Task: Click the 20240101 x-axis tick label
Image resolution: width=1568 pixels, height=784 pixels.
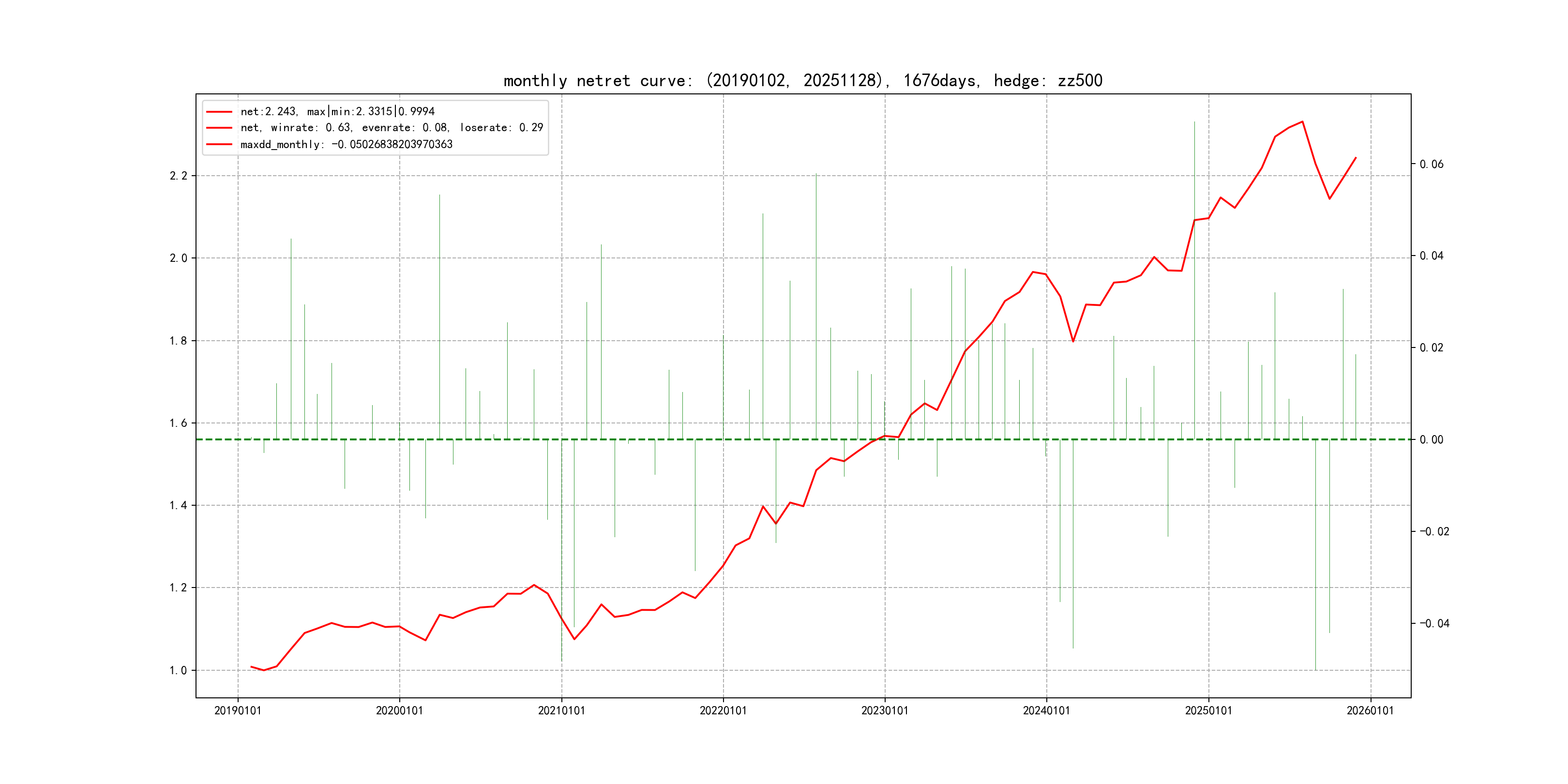Action: [1046, 711]
